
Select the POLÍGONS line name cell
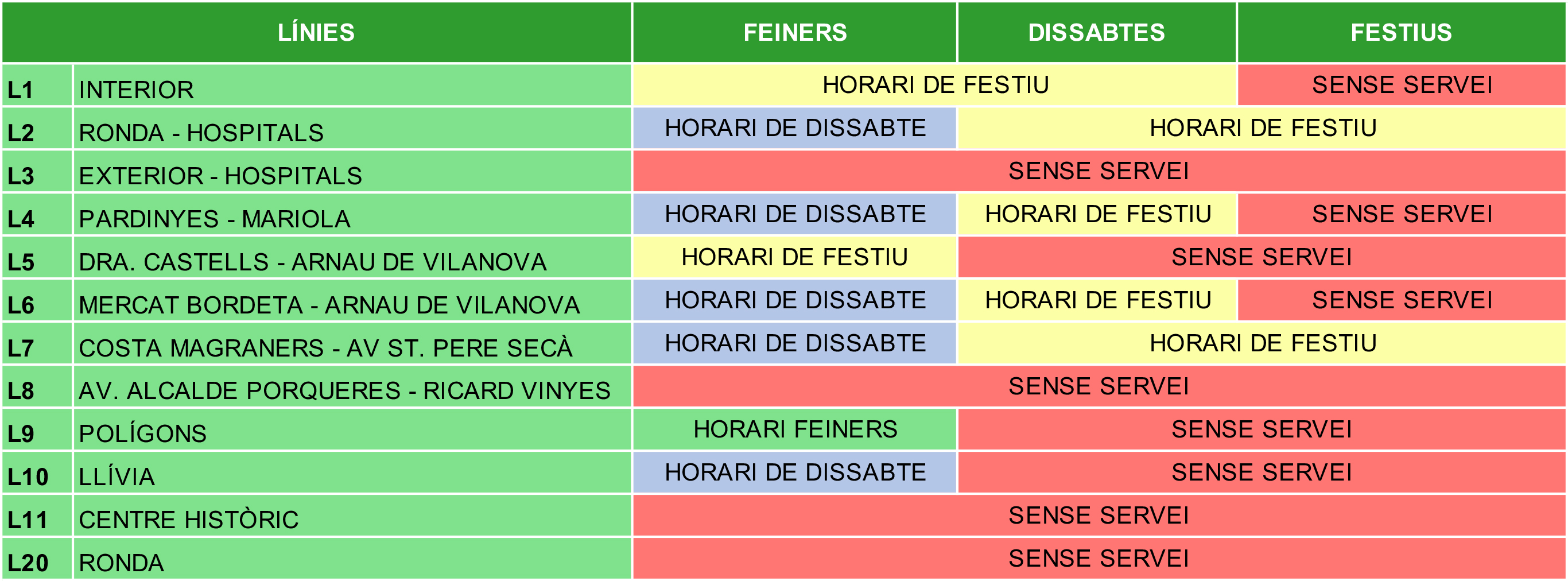tap(351, 431)
